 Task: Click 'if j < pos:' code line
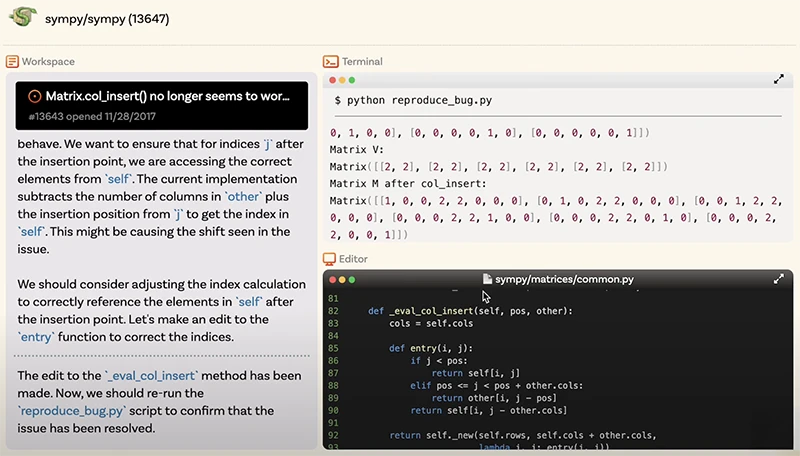click(439, 361)
